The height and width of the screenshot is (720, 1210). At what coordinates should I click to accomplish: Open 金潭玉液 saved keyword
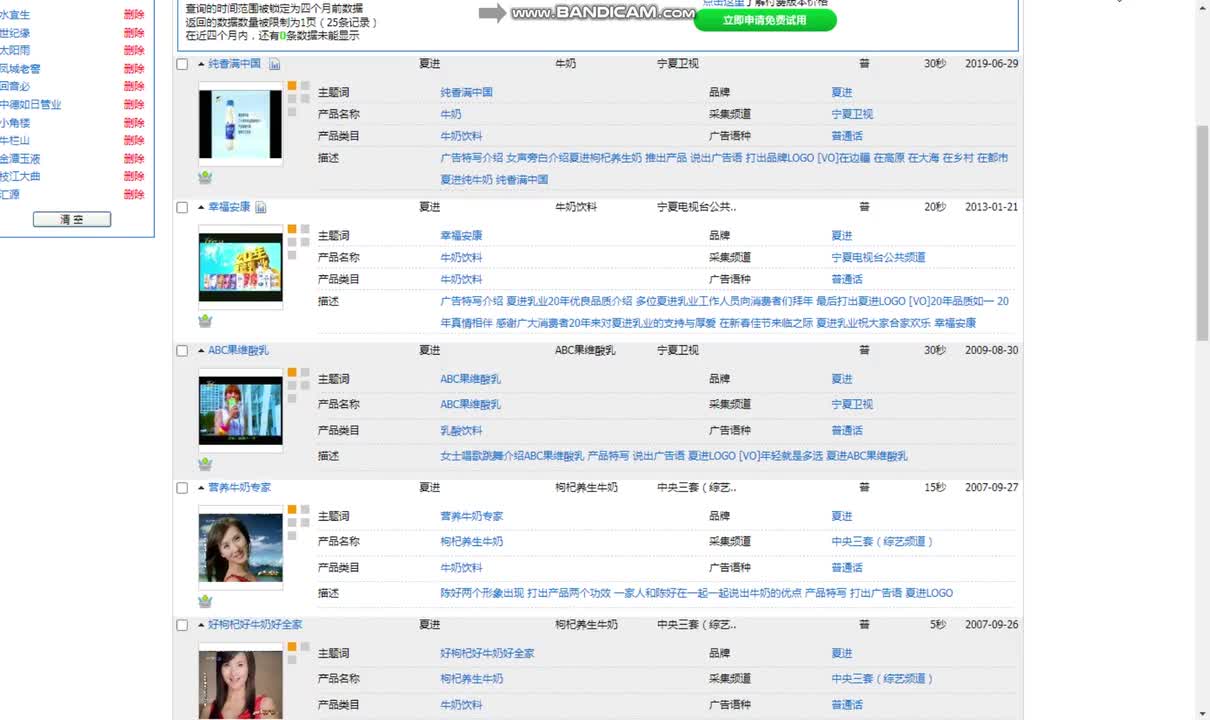20,158
